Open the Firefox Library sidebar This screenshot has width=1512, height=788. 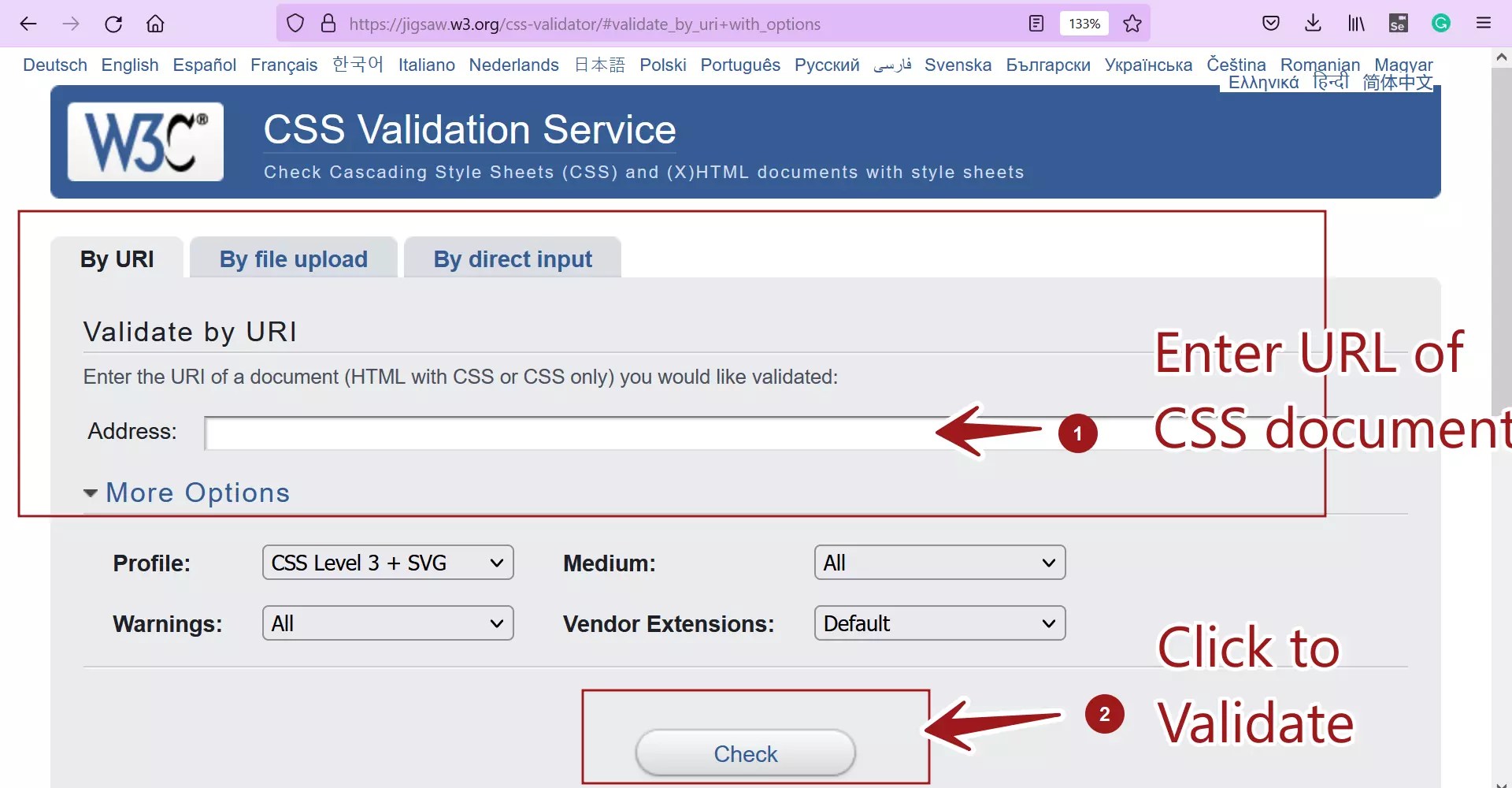pos(1354,23)
